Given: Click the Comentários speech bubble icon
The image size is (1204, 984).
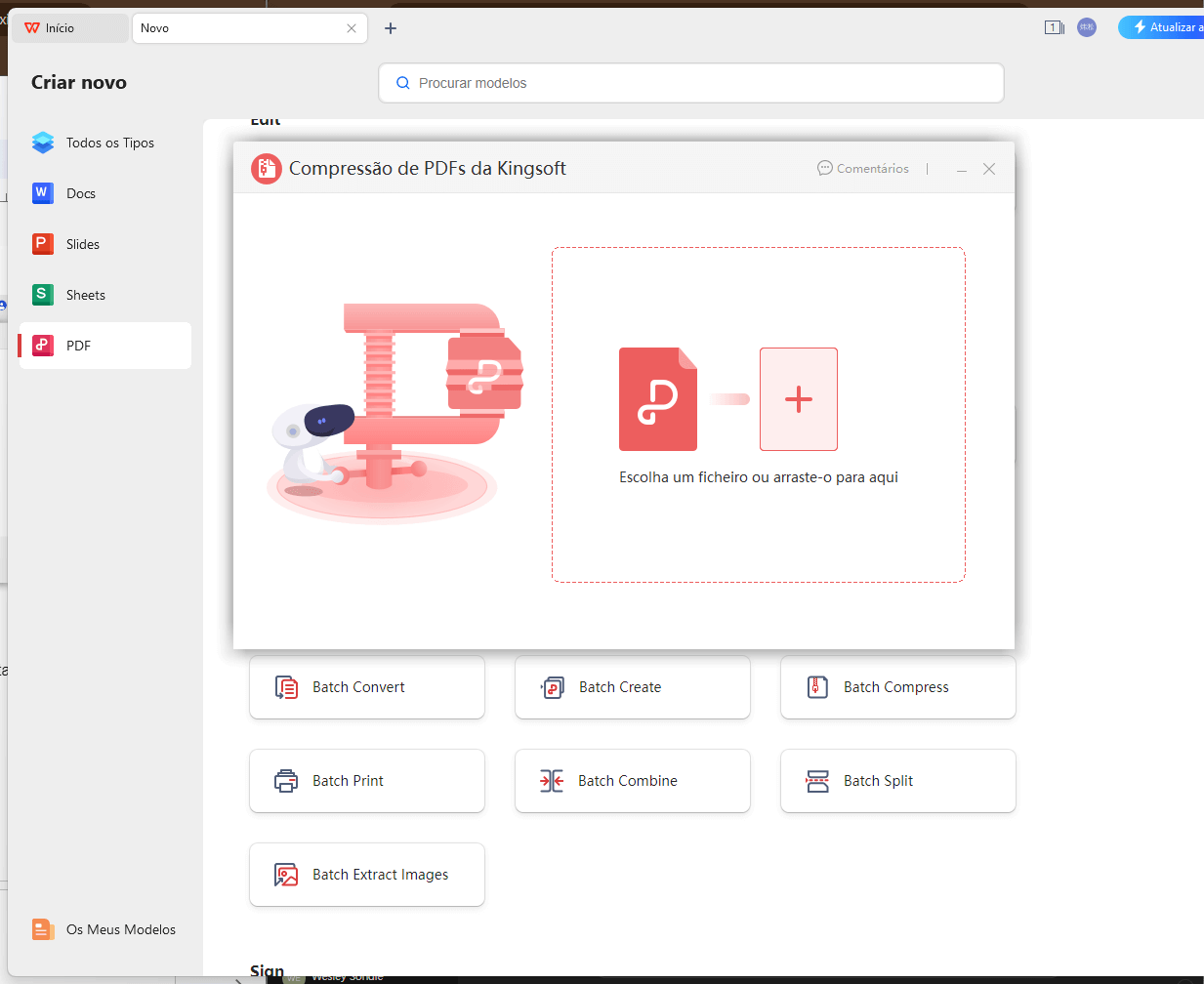Looking at the screenshot, I should (x=825, y=168).
